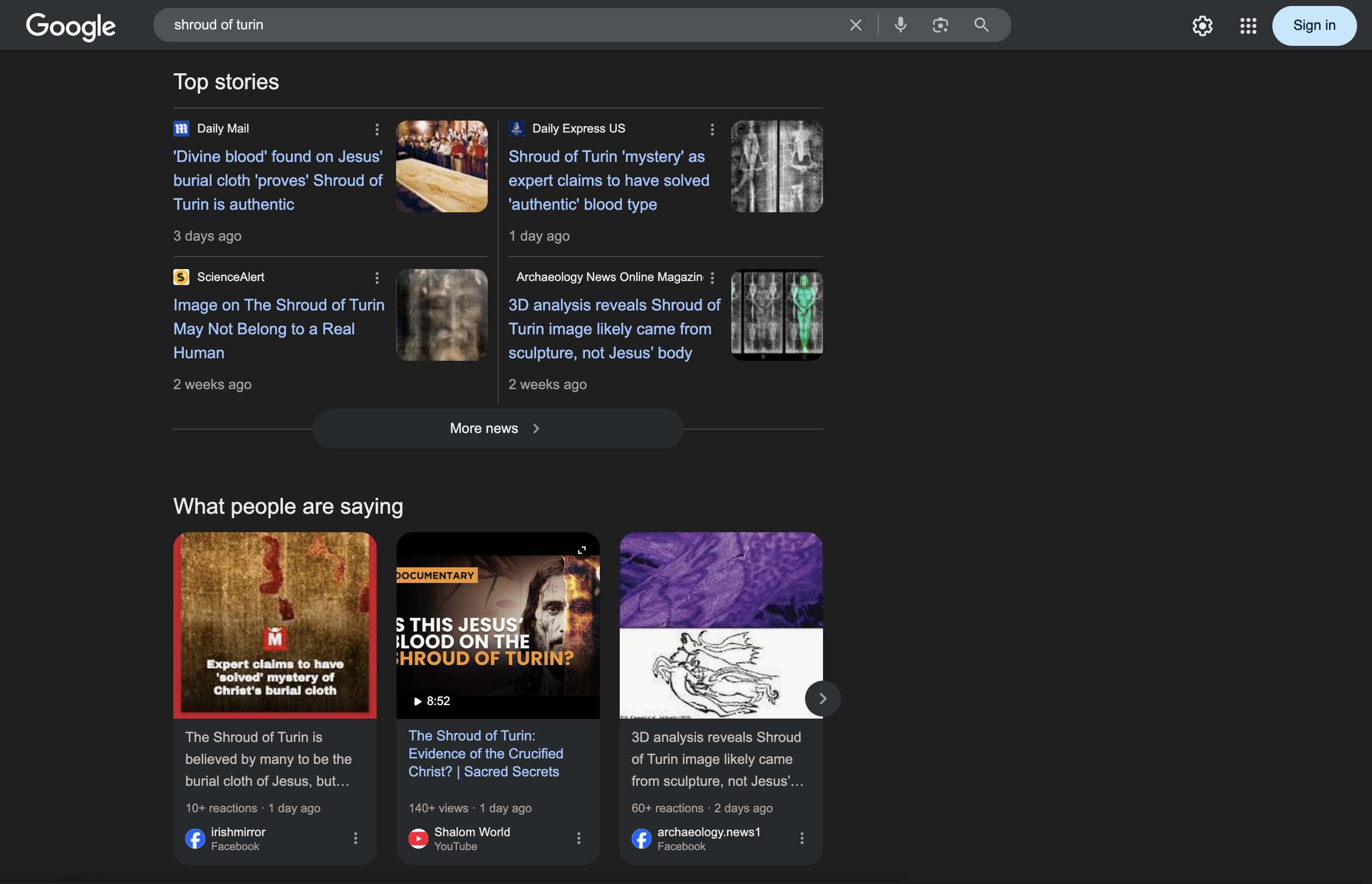The width and height of the screenshot is (1372, 884).
Task: Show more options on irishmirror post
Action: point(356,838)
